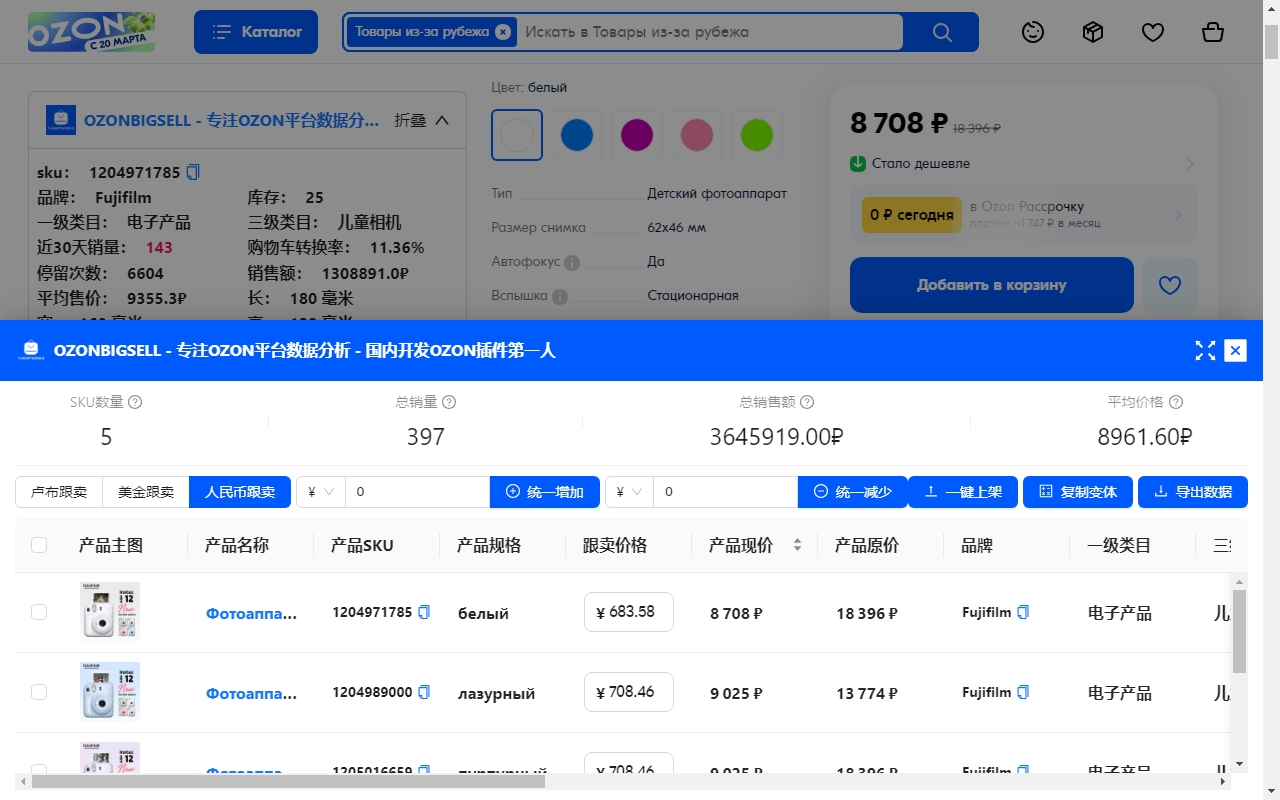Click the table's vertical scrollbar thumb

point(1240,631)
